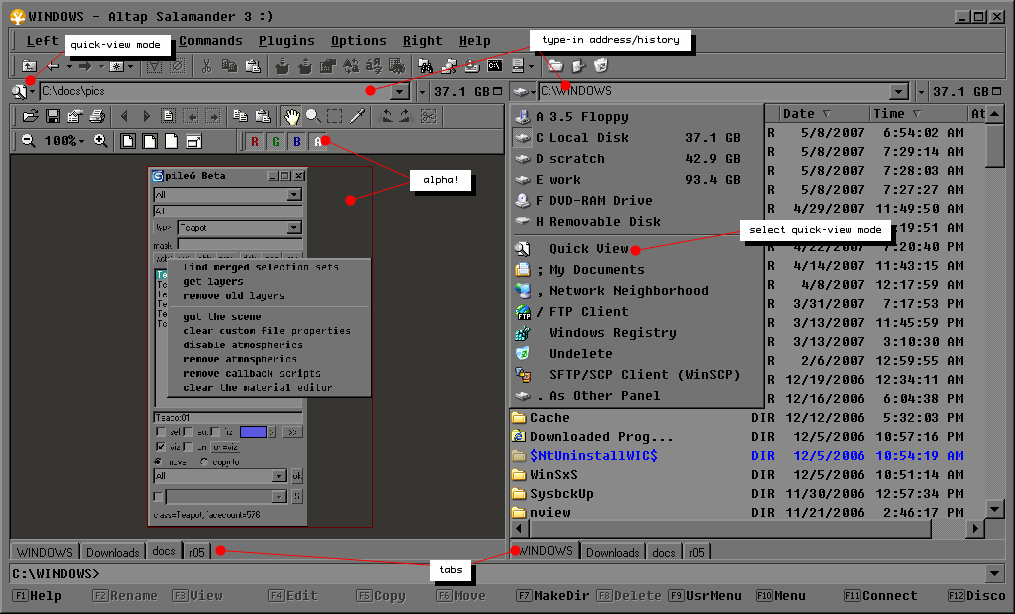Select the eyedropper color picker tool

tap(357, 116)
